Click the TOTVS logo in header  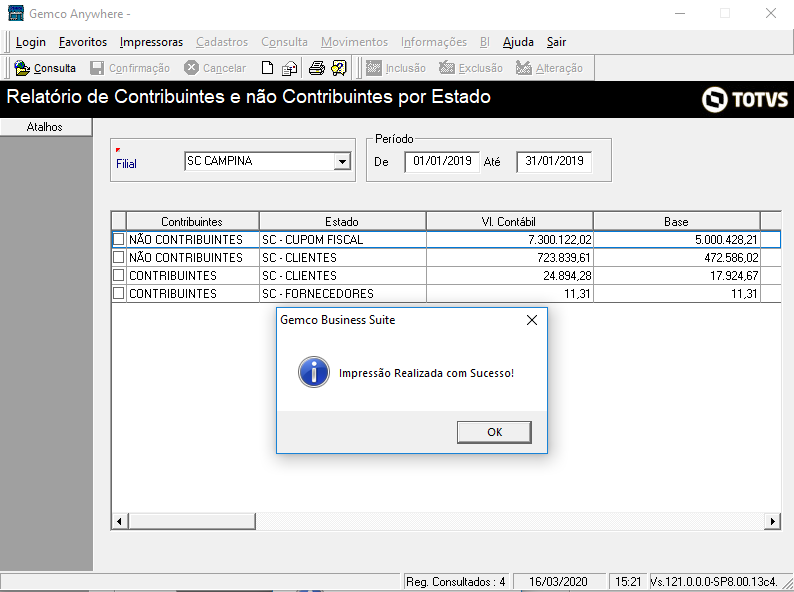pos(745,99)
